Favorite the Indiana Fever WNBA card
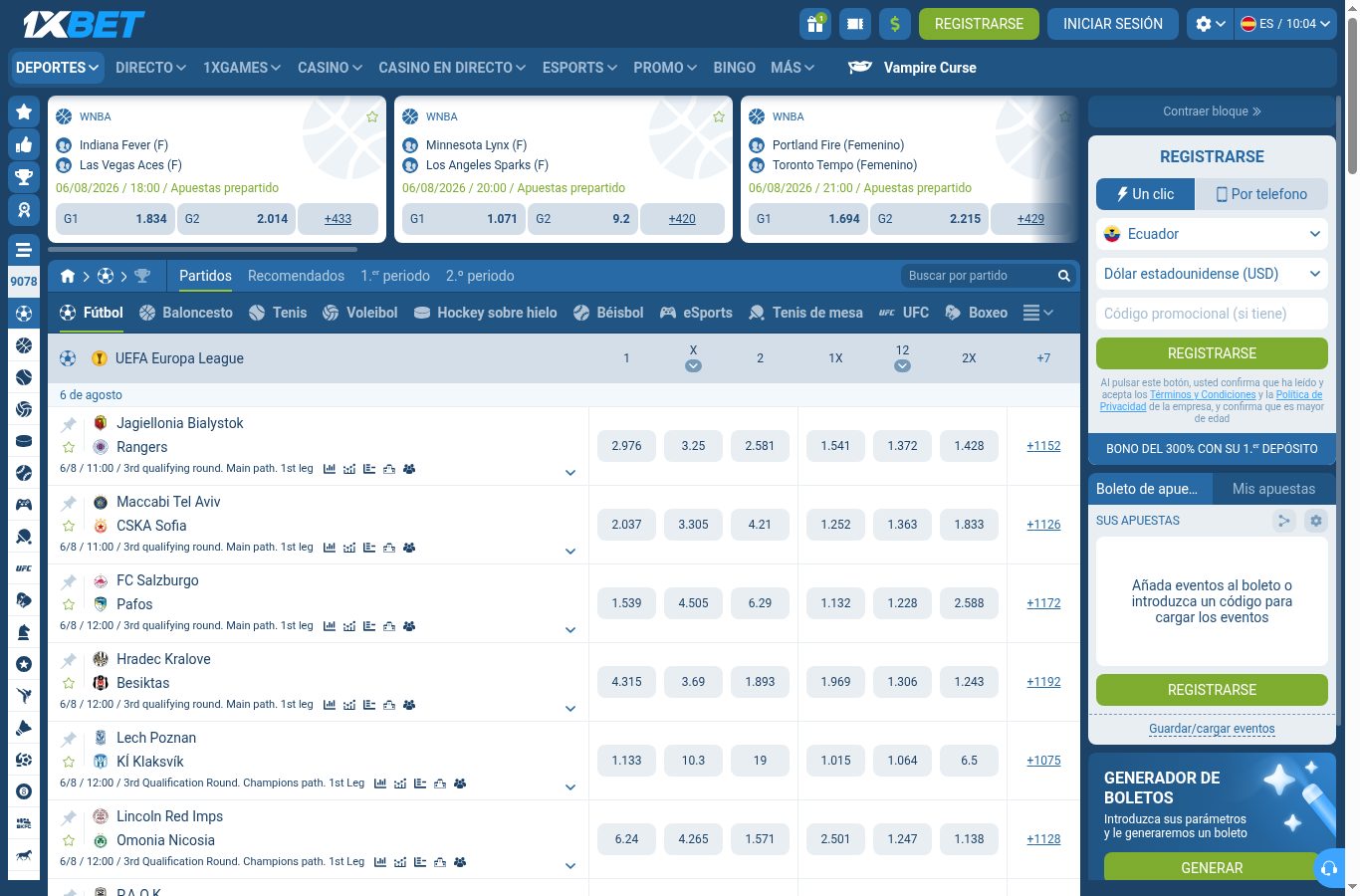 (x=372, y=116)
